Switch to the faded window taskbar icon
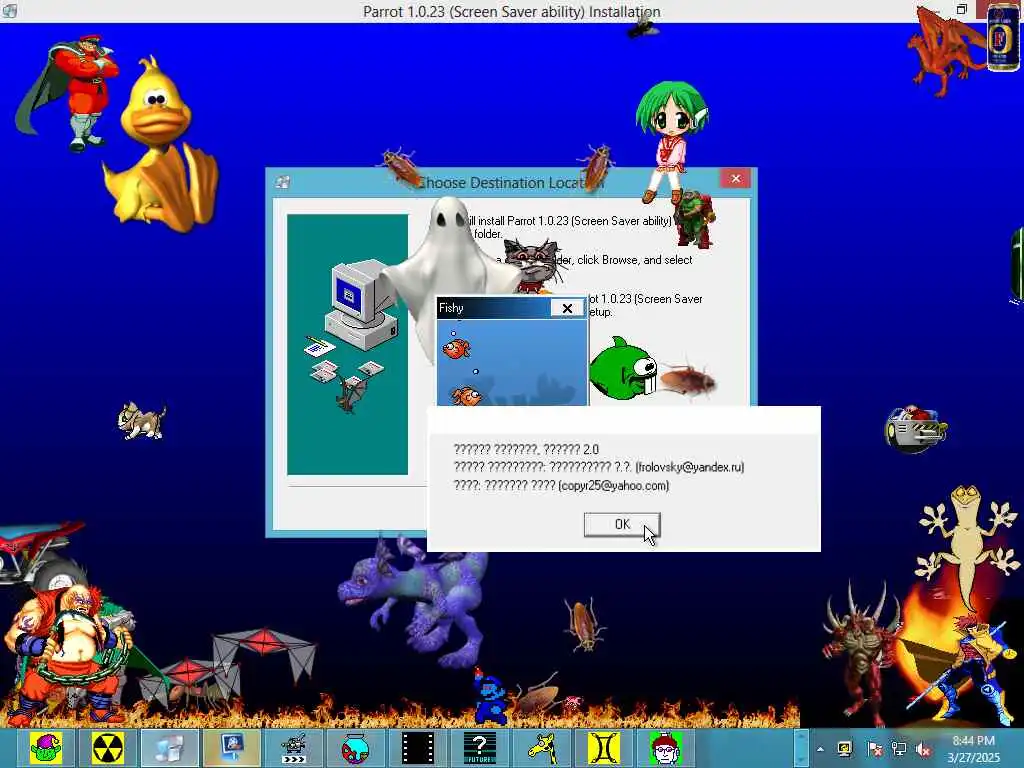This screenshot has width=1024, height=768. [x=168, y=748]
